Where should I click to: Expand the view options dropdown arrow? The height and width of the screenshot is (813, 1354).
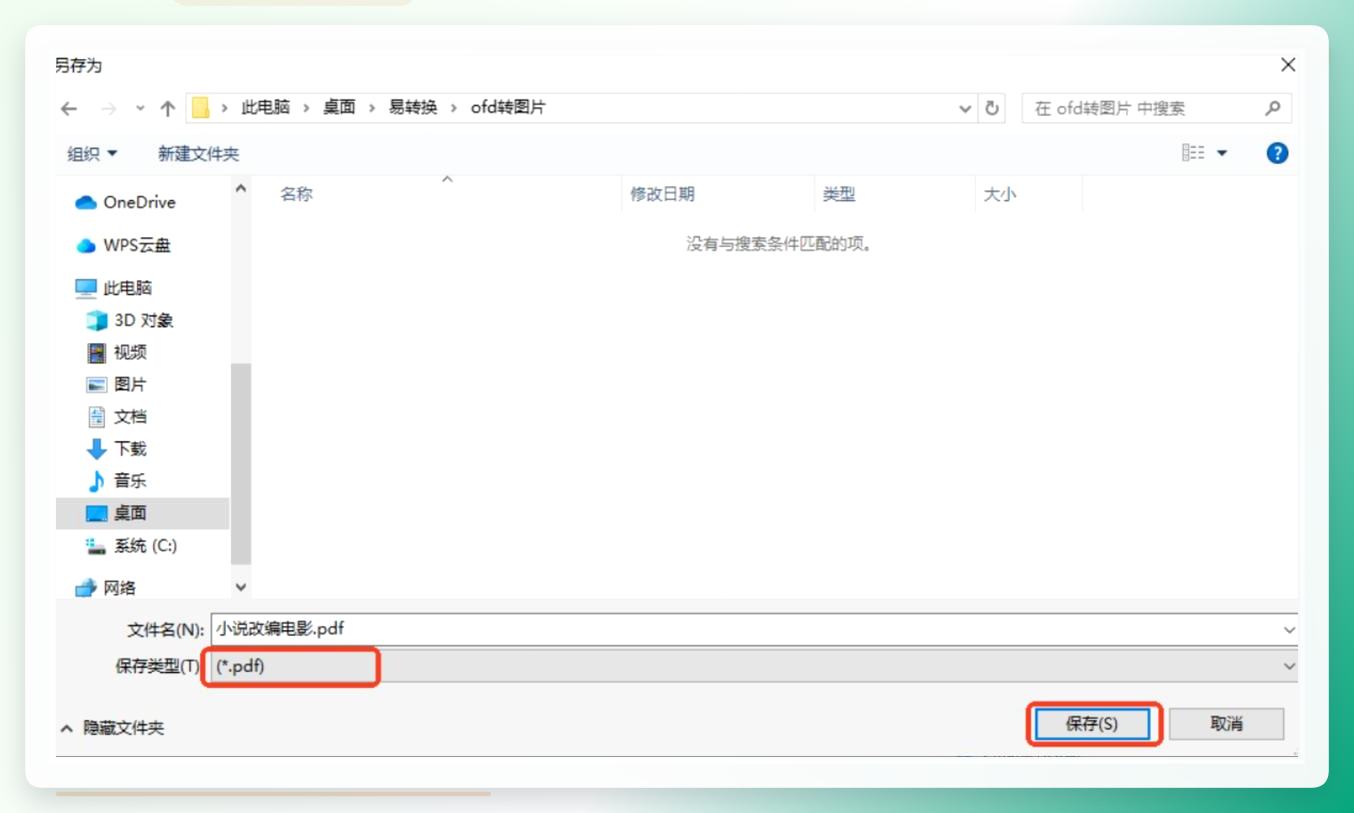pyautogui.click(x=1221, y=153)
